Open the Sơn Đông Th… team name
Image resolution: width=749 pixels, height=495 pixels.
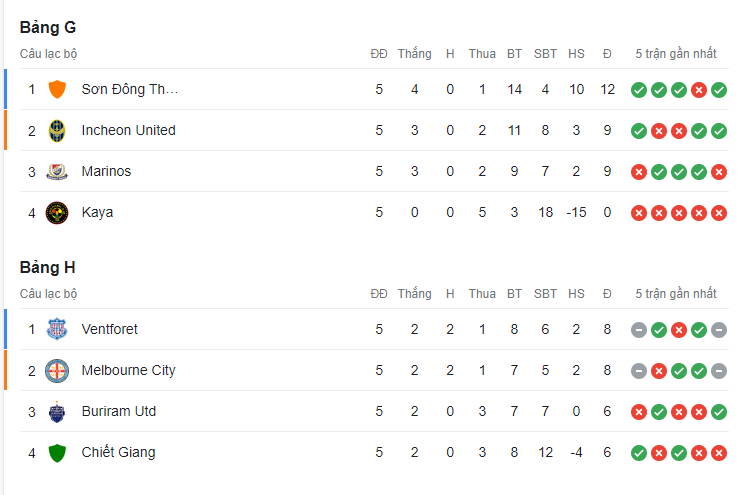[x=130, y=89]
